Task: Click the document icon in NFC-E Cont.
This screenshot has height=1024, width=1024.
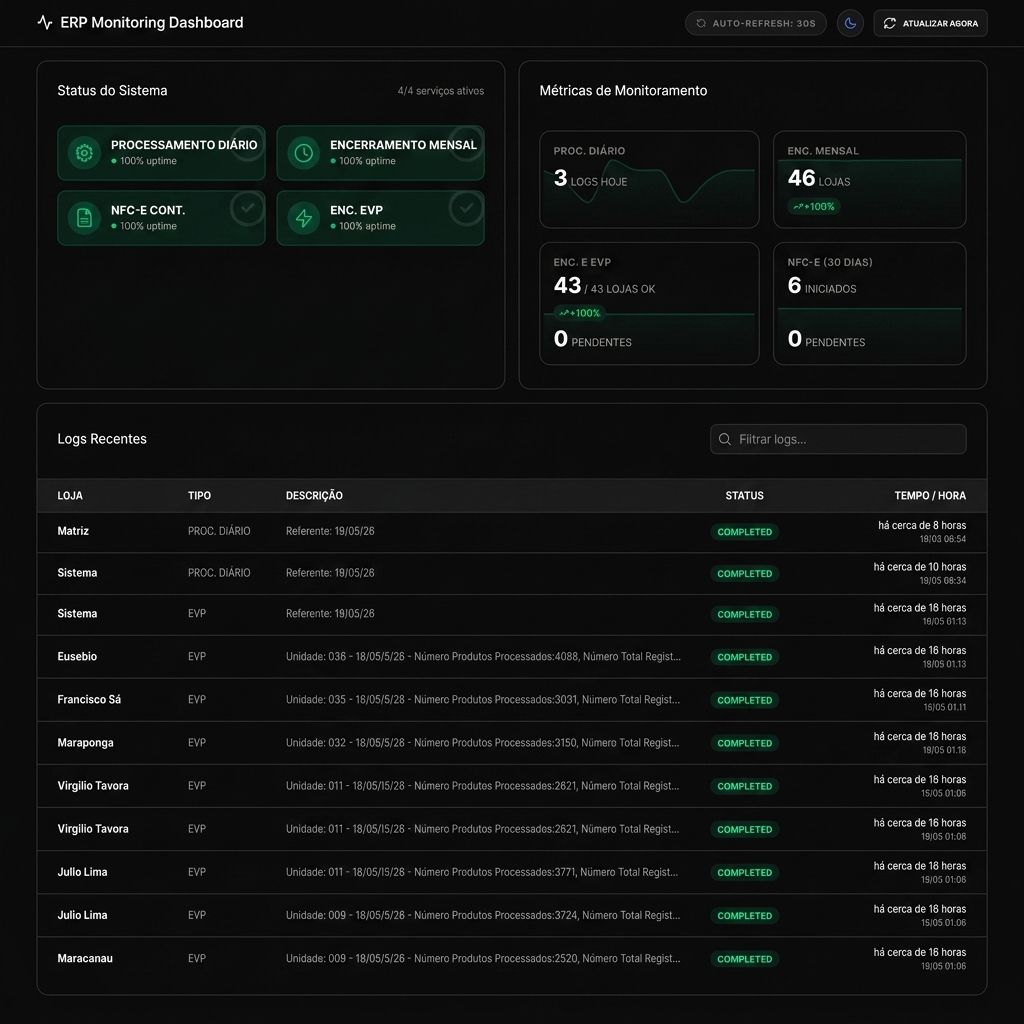Action: coord(84,217)
